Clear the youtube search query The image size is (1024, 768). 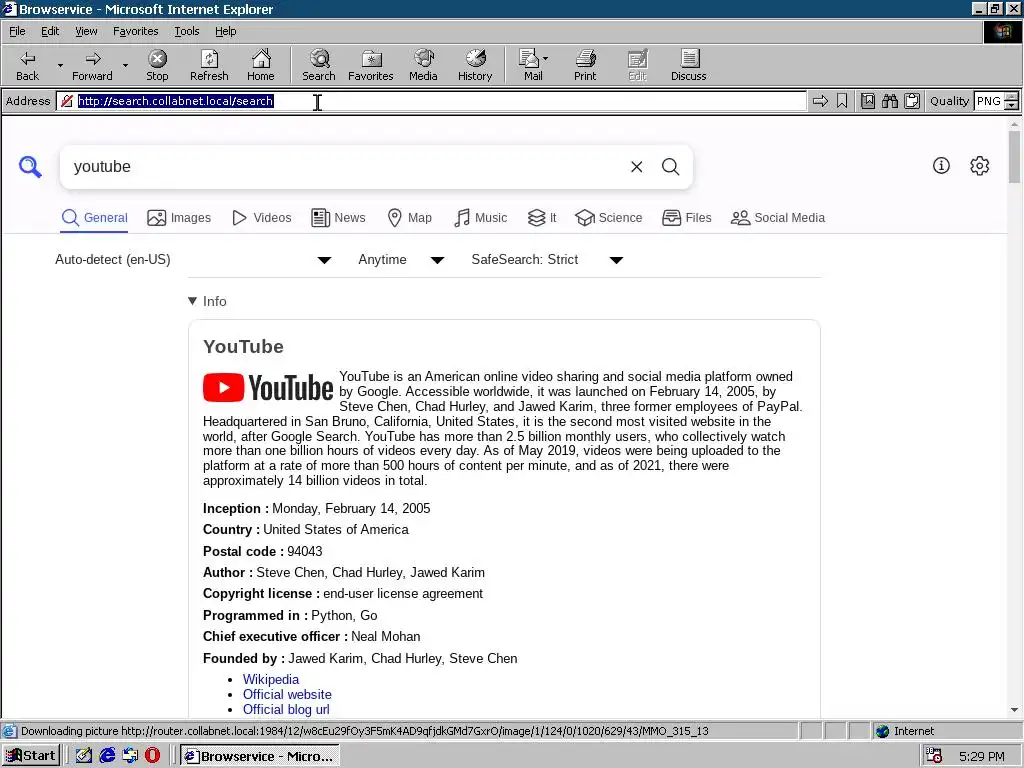coord(636,167)
